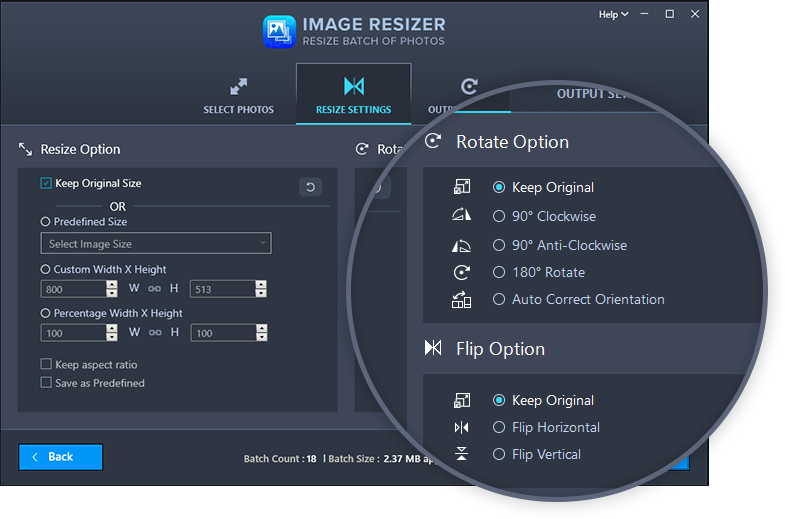Click the Image Resizer app logo

coord(279,32)
